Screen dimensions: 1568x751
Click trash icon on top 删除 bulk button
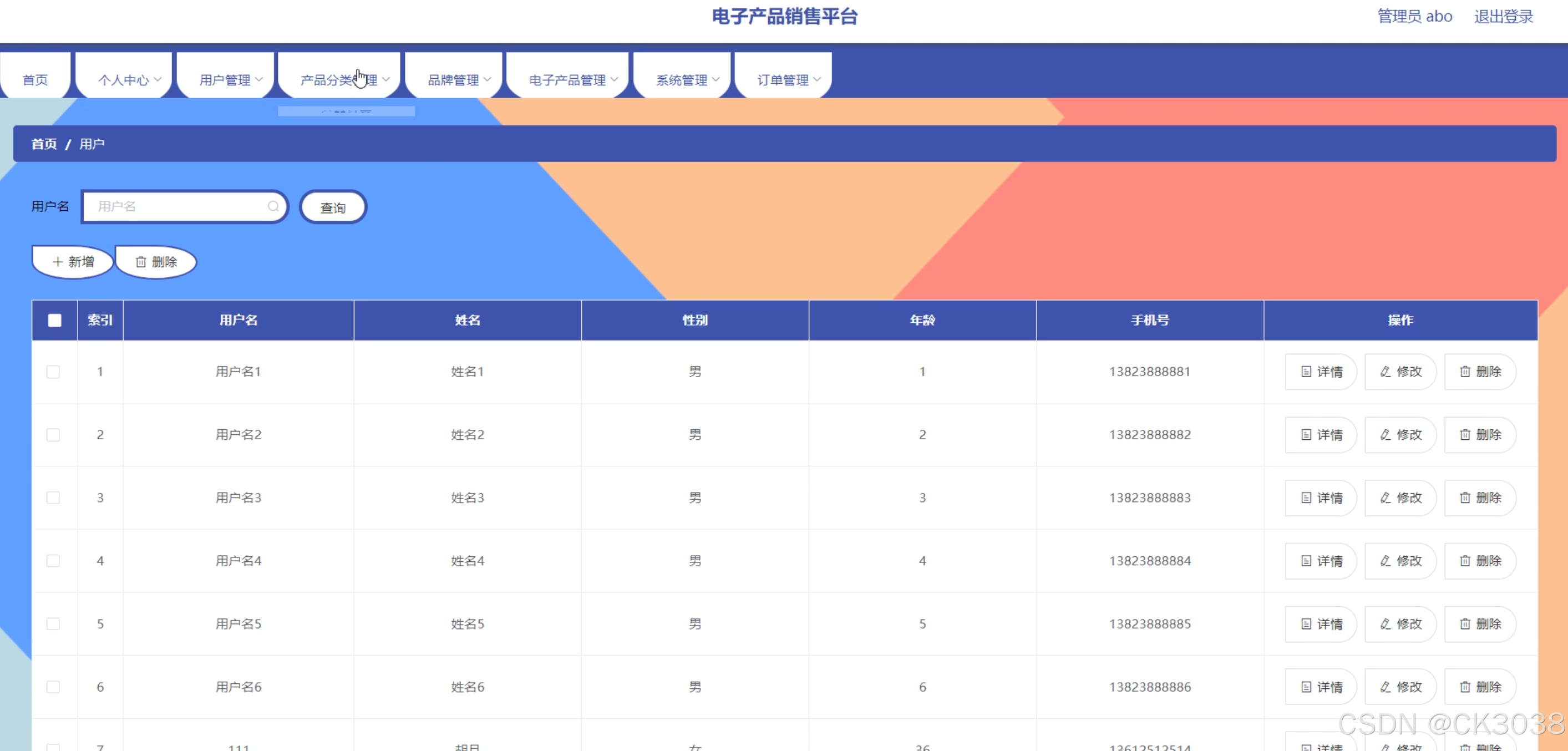pos(141,262)
